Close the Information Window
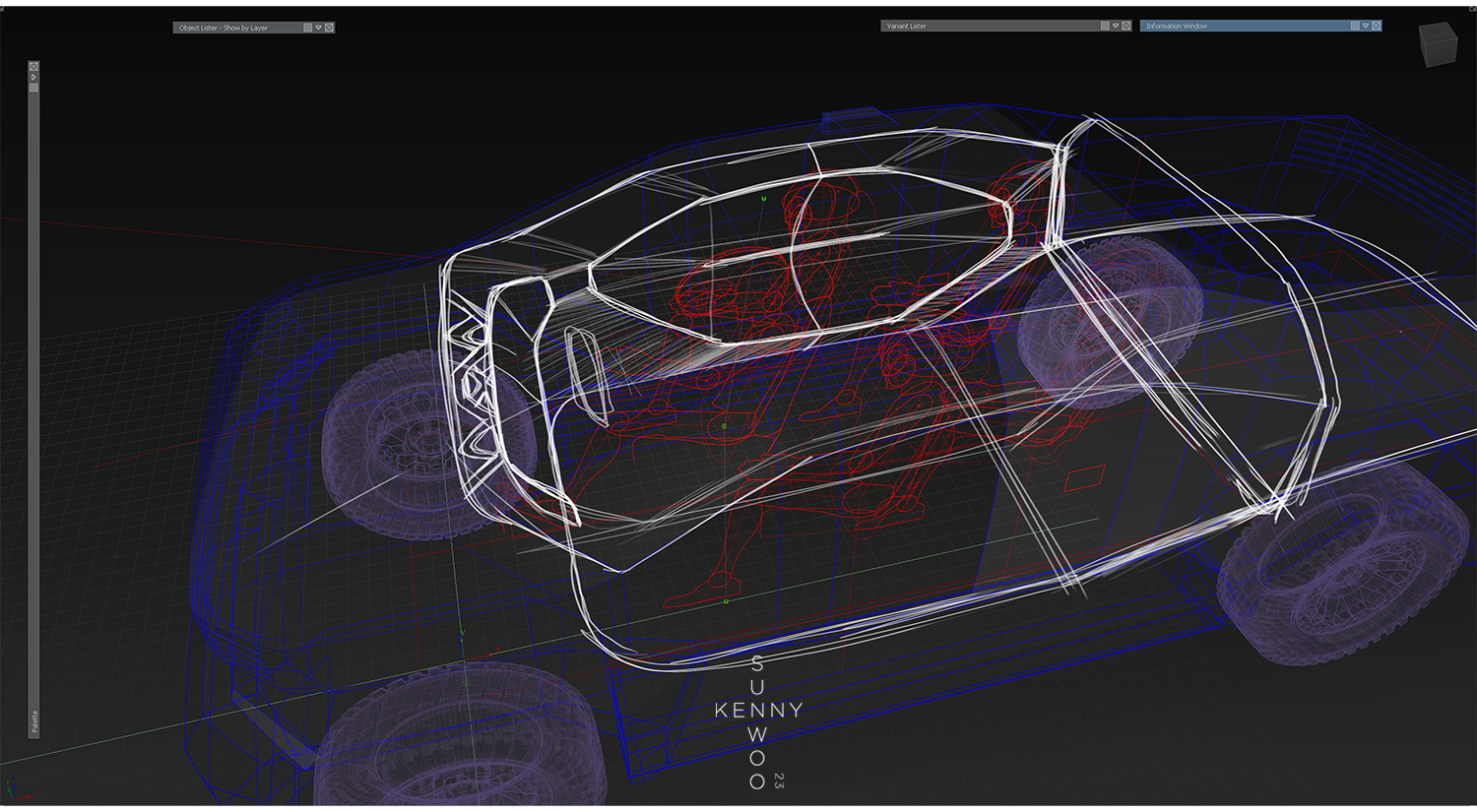 (1377, 26)
